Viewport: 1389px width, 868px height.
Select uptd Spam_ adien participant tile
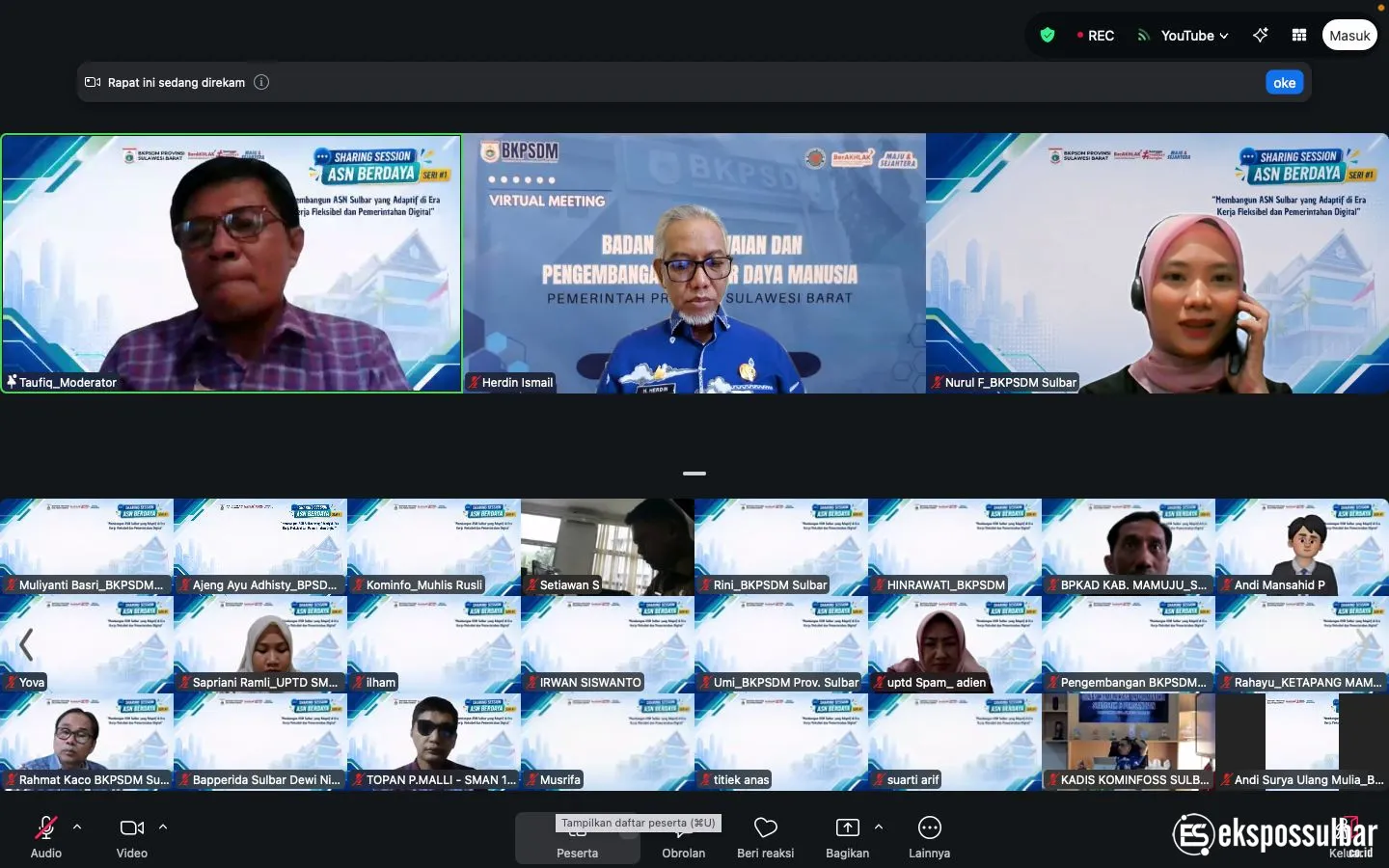tap(955, 644)
